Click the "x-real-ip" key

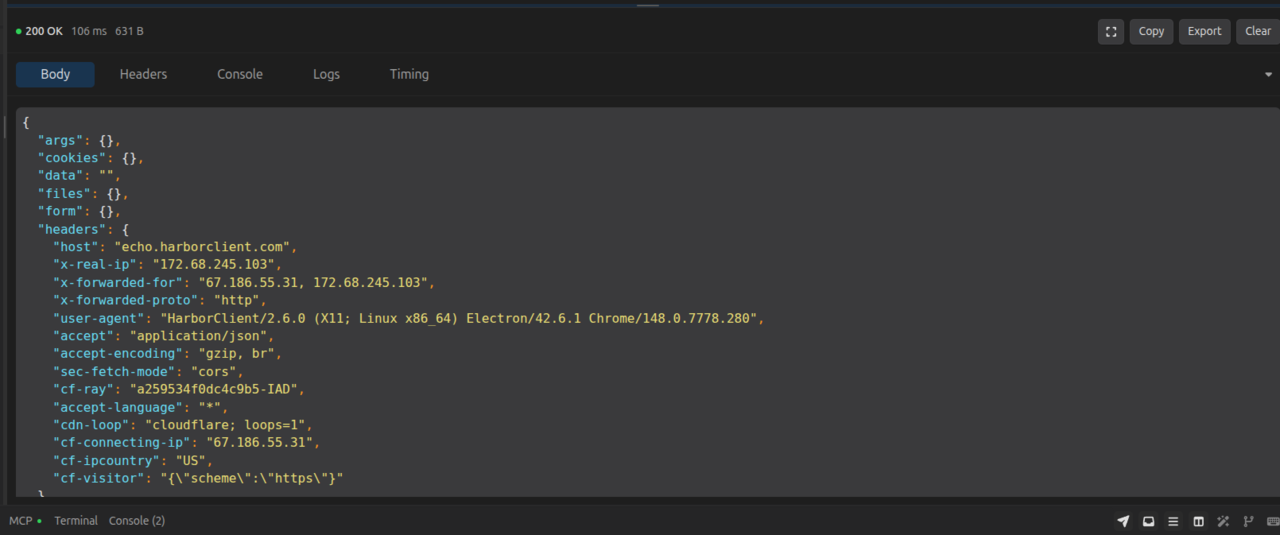[x=95, y=265]
